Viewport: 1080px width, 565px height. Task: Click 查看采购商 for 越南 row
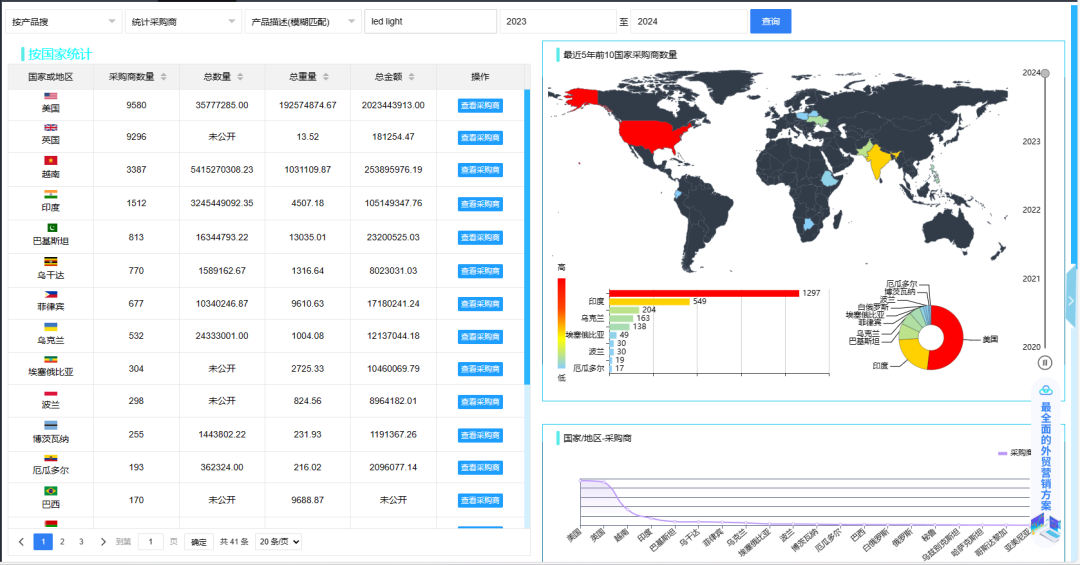pos(480,170)
